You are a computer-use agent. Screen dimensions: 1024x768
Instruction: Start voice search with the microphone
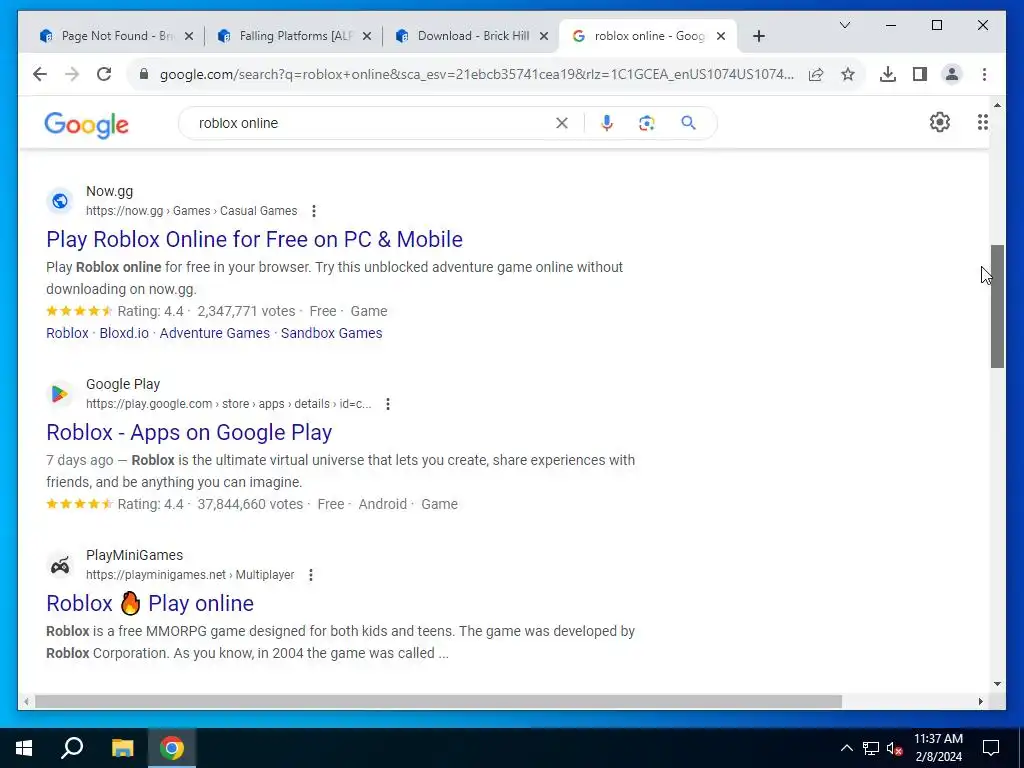click(x=607, y=123)
